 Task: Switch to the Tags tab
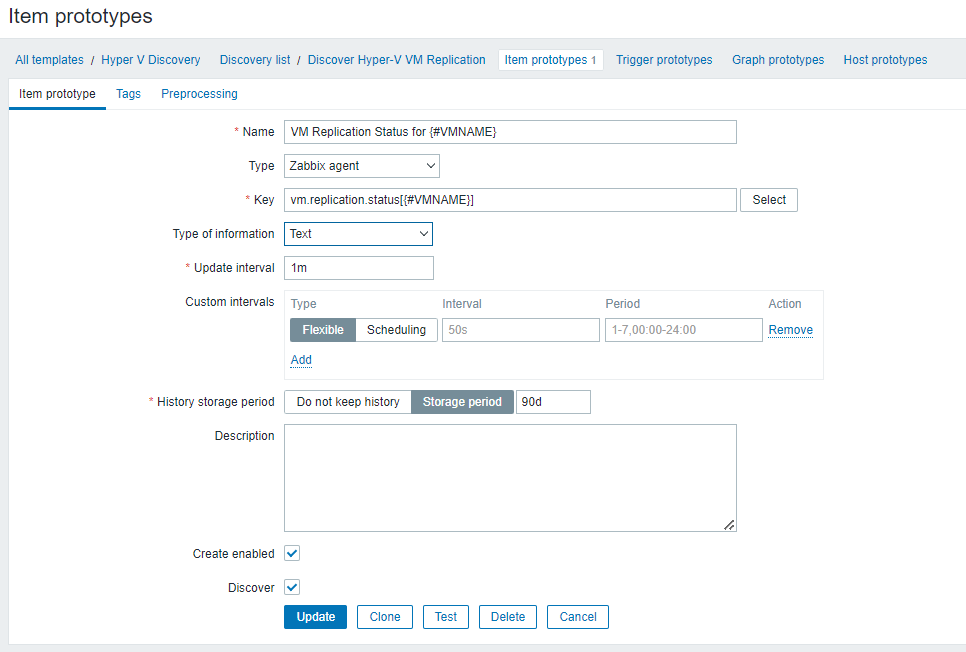tap(128, 94)
